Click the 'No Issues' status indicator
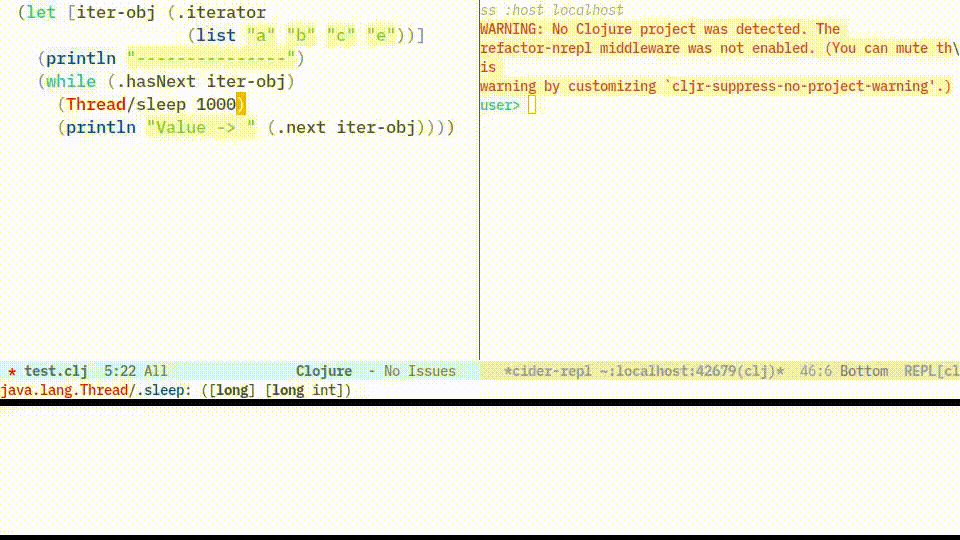This screenshot has width=960, height=540. tap(419, 371)
